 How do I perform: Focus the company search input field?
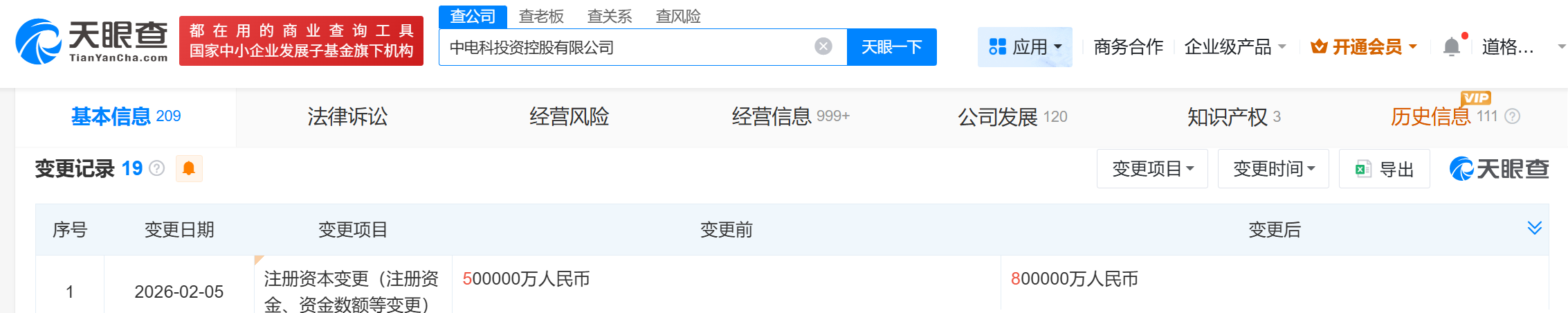coord(626,47)
